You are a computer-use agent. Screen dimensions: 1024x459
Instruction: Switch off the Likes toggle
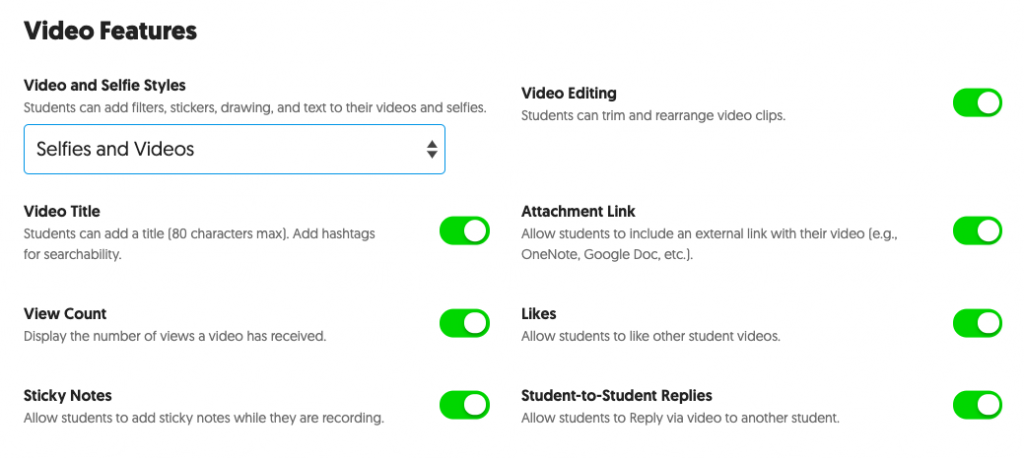click(976, 323)
